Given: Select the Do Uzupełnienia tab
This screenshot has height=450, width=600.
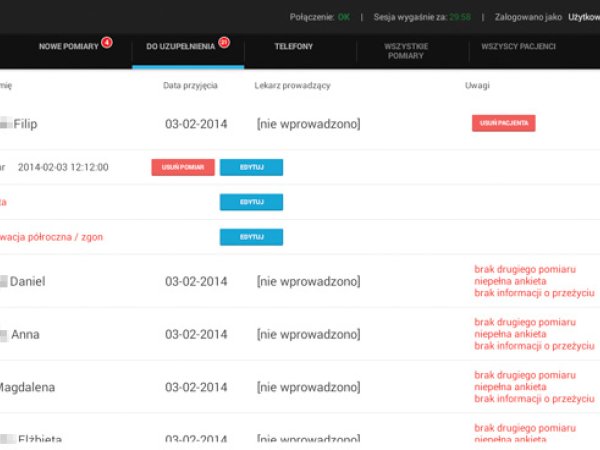Looking at the screenshot, I should pyautogui.click(x=180, y=47).
